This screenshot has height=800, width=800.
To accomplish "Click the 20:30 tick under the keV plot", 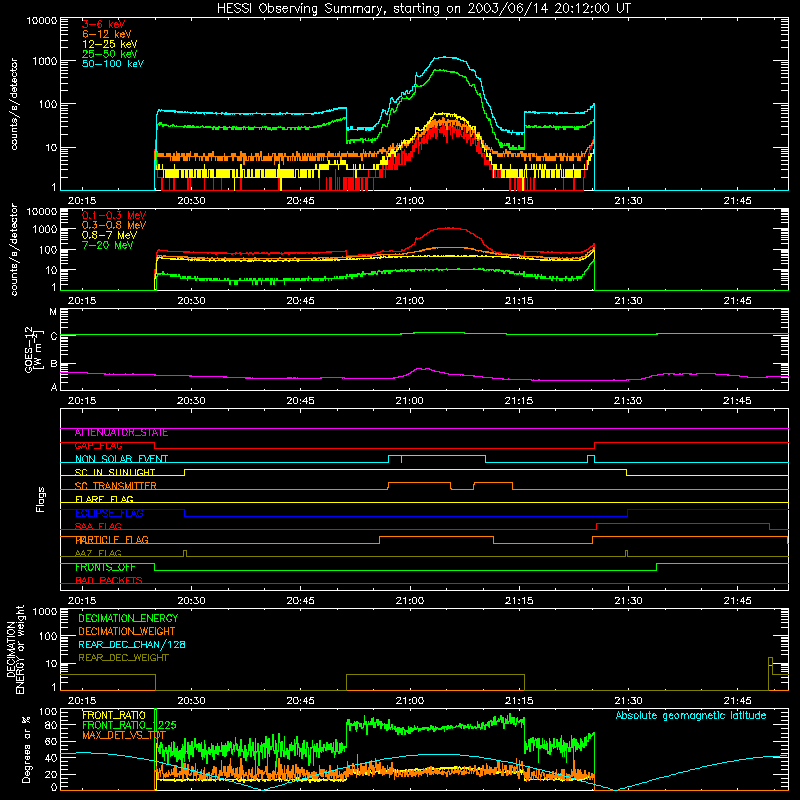I will 191,201.
